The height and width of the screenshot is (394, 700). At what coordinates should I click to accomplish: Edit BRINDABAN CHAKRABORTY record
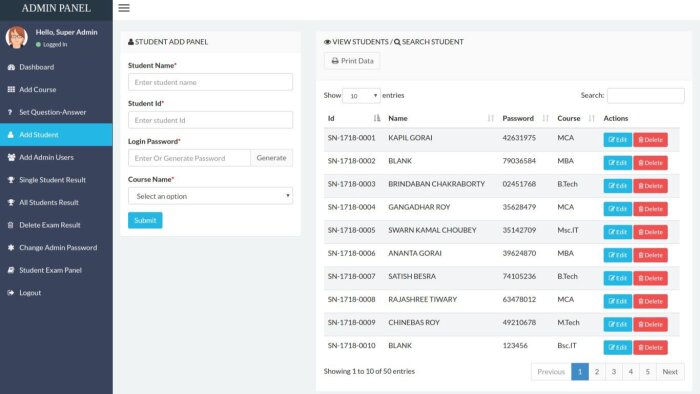pos(617,186)
